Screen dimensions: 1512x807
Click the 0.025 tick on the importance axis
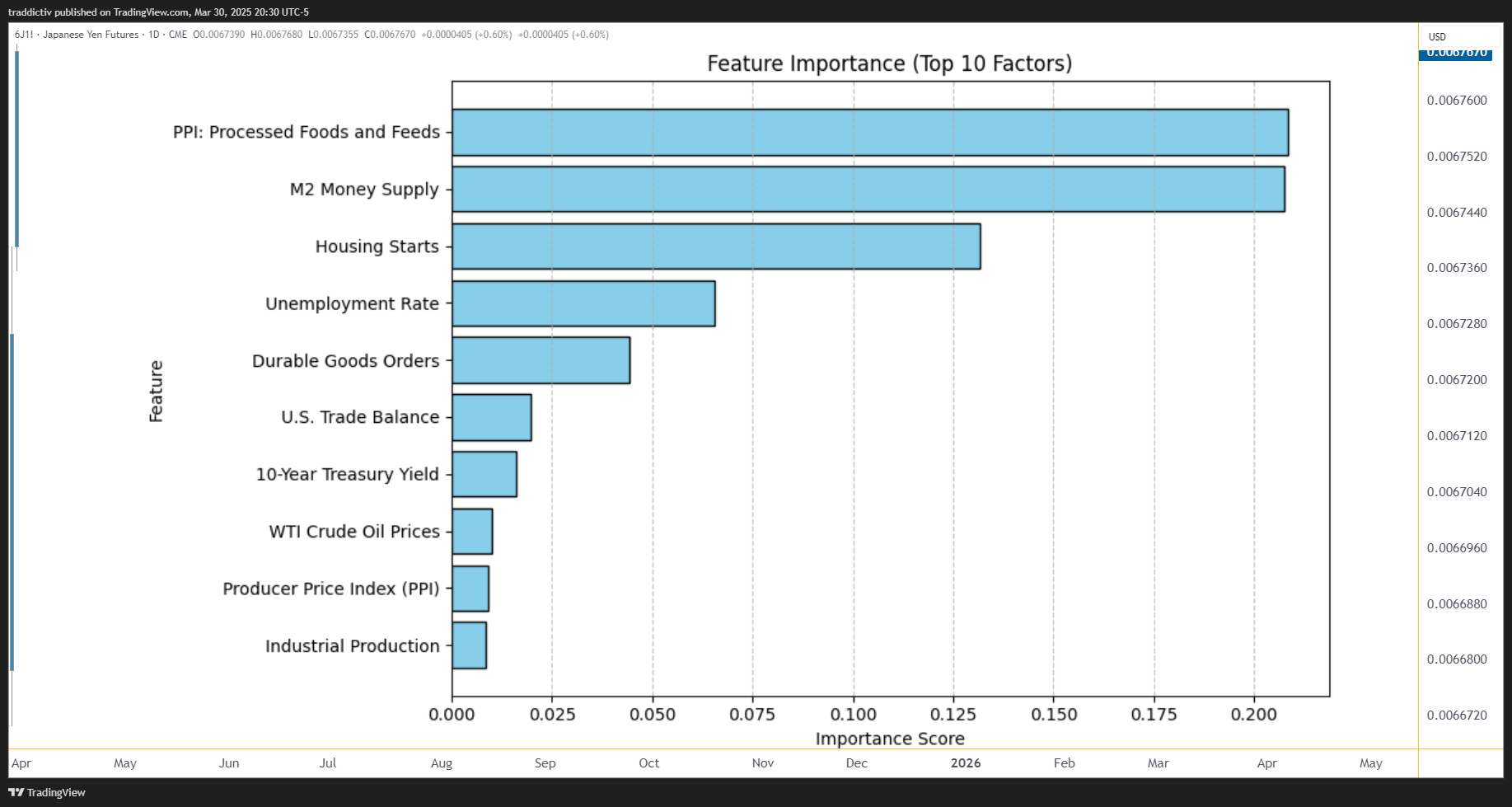(552, 715)
